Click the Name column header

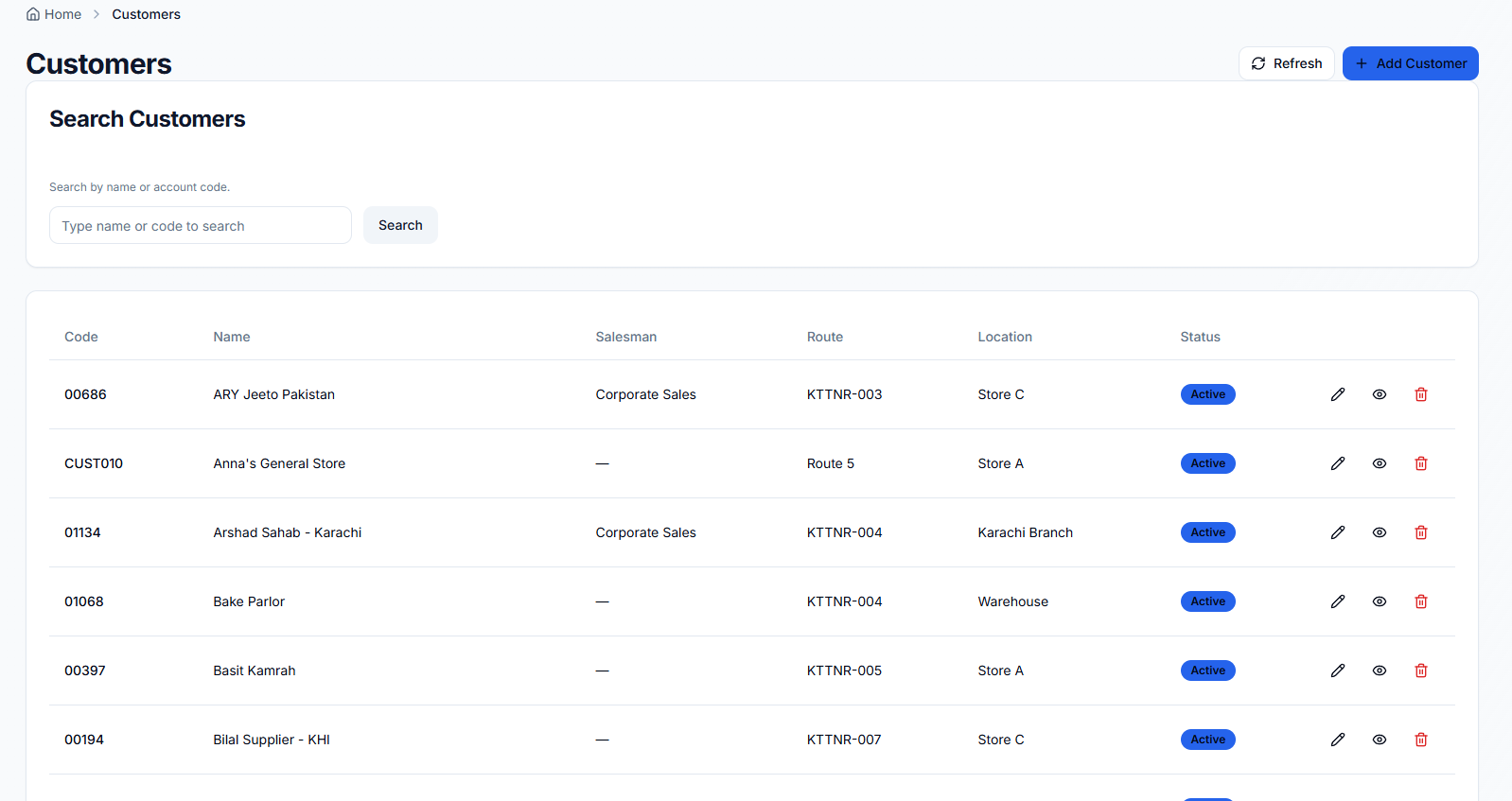pyautogui.click(x=232, y=337)
